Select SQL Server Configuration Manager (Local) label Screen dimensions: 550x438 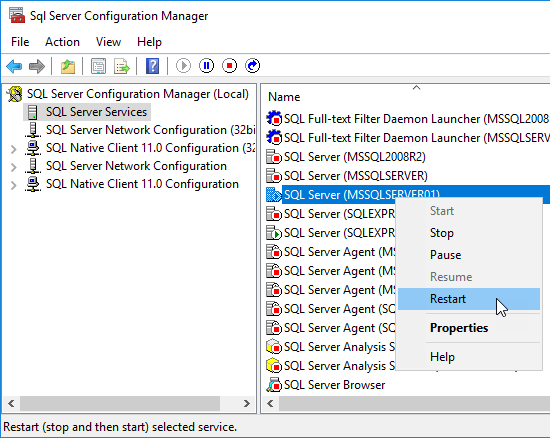138,94
